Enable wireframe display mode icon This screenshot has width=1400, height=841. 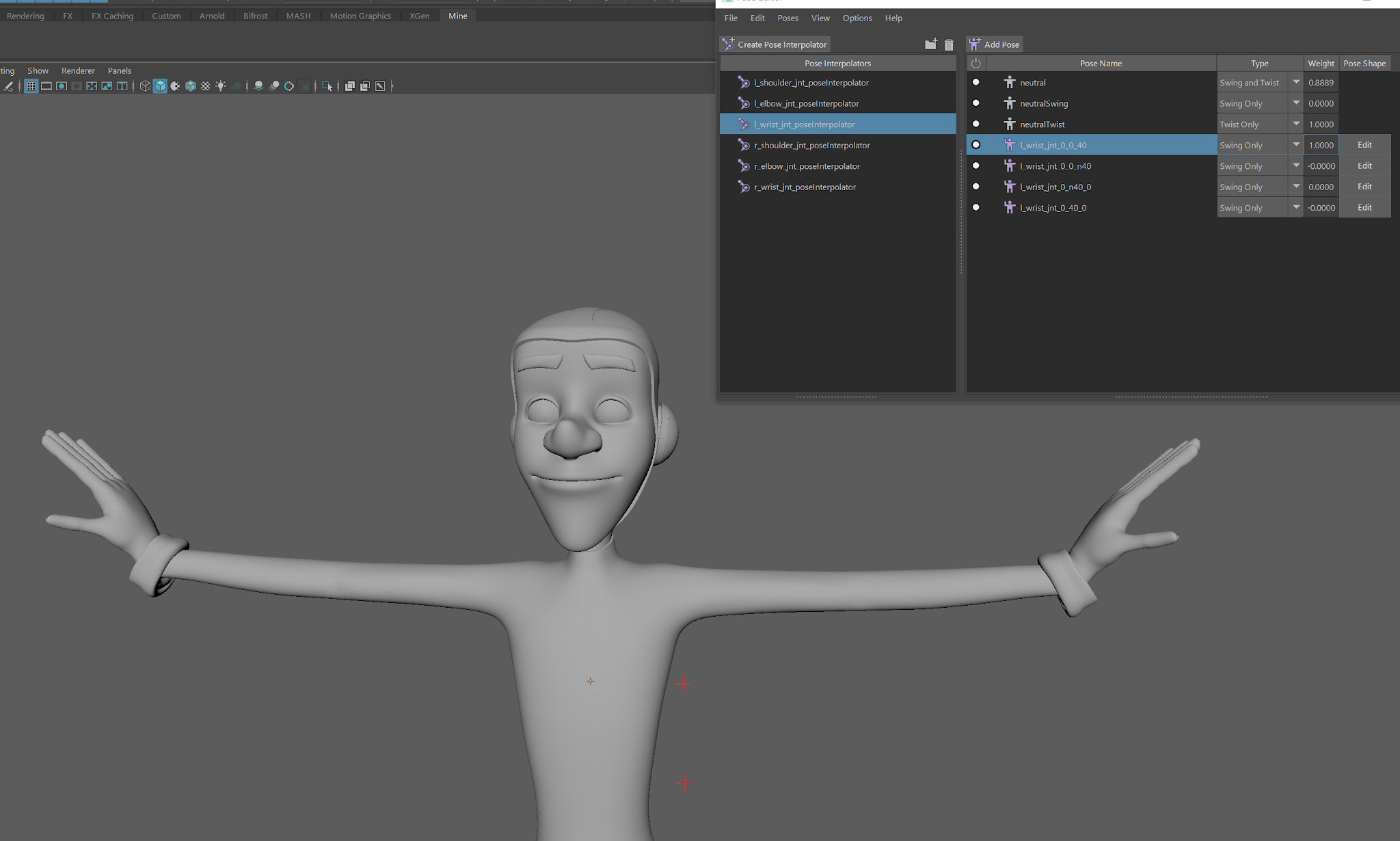tap(145, 86)
